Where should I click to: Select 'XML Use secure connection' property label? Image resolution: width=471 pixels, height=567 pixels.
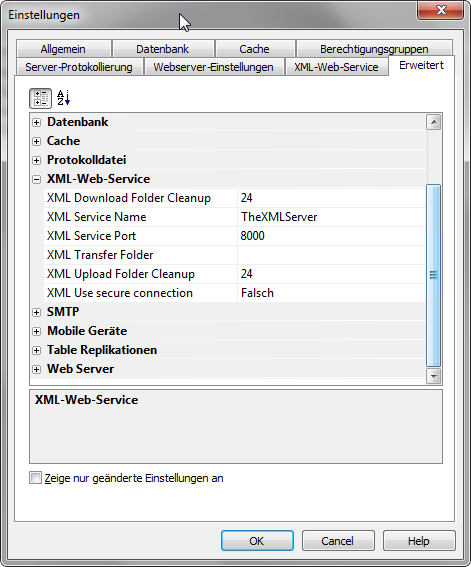(x=120, y=293)
